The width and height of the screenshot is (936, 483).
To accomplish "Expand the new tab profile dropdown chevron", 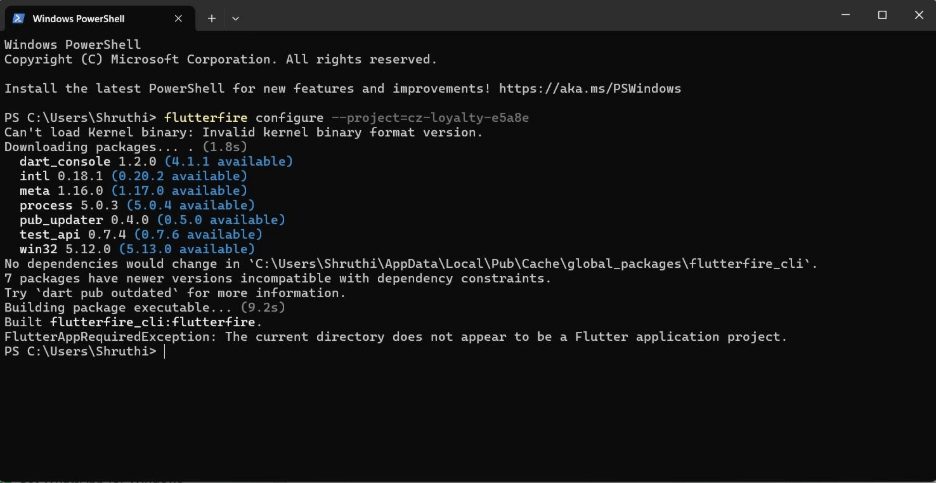I will coord(236,18).
